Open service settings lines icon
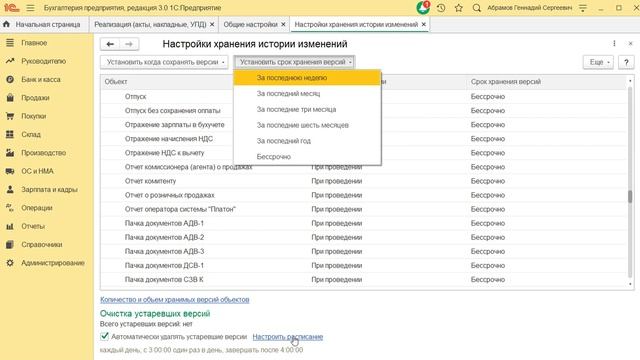Screen dimensions: 640x360 [x=583, y=8]
